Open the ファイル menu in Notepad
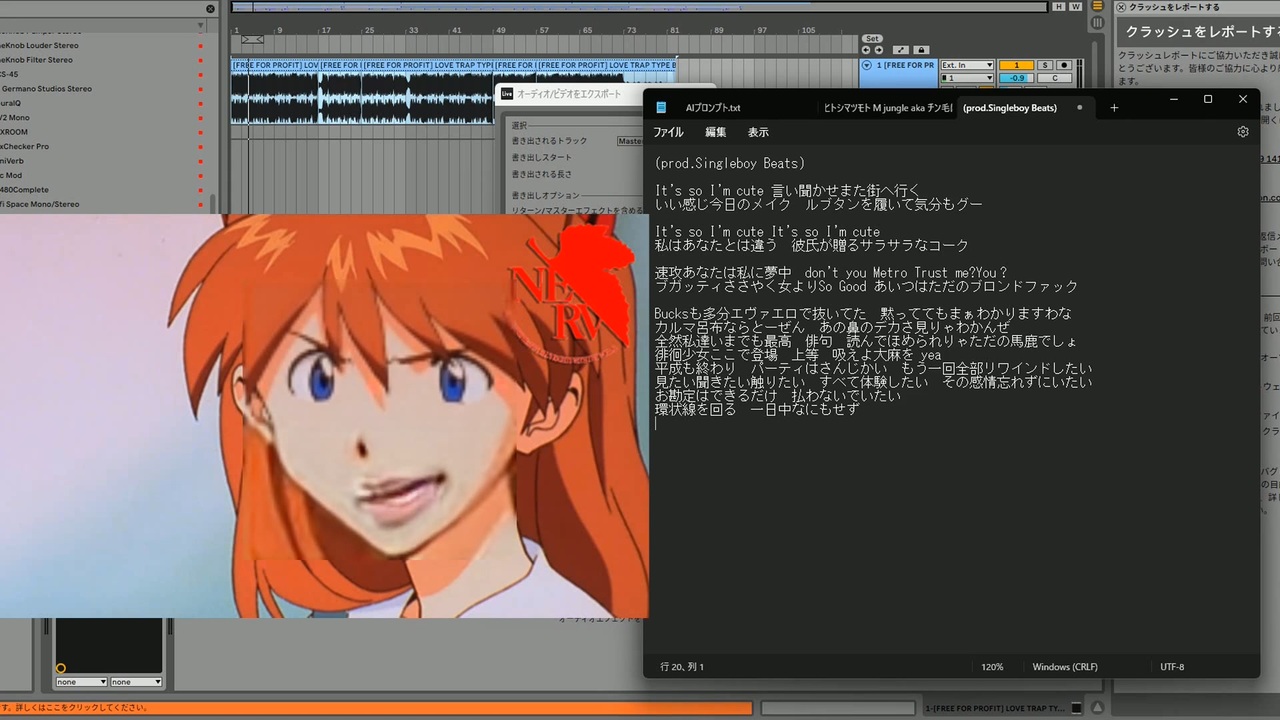 pyautogui.click(x=668, y=132)
